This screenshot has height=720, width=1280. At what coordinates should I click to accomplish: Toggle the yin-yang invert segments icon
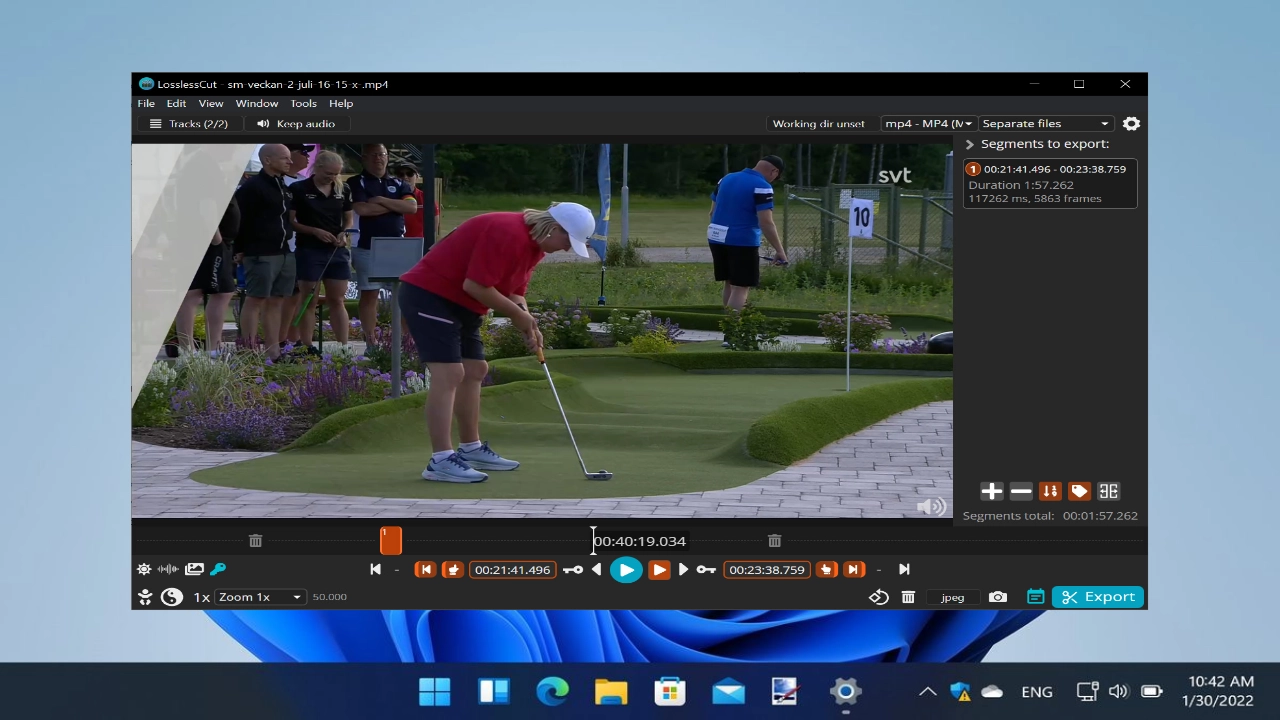click(172, 597)
